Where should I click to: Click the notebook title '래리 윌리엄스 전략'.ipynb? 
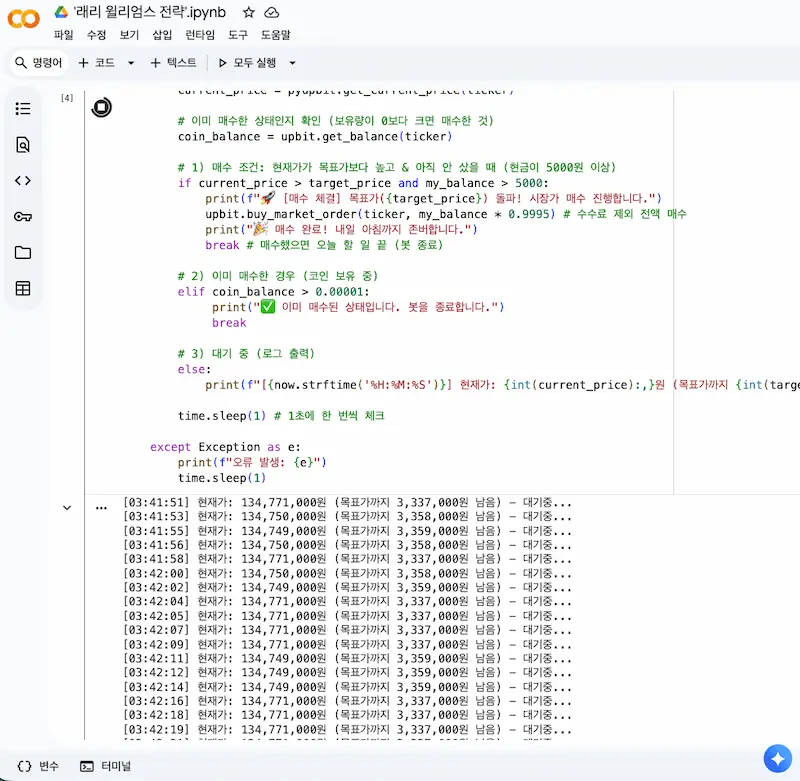(150, 12)
